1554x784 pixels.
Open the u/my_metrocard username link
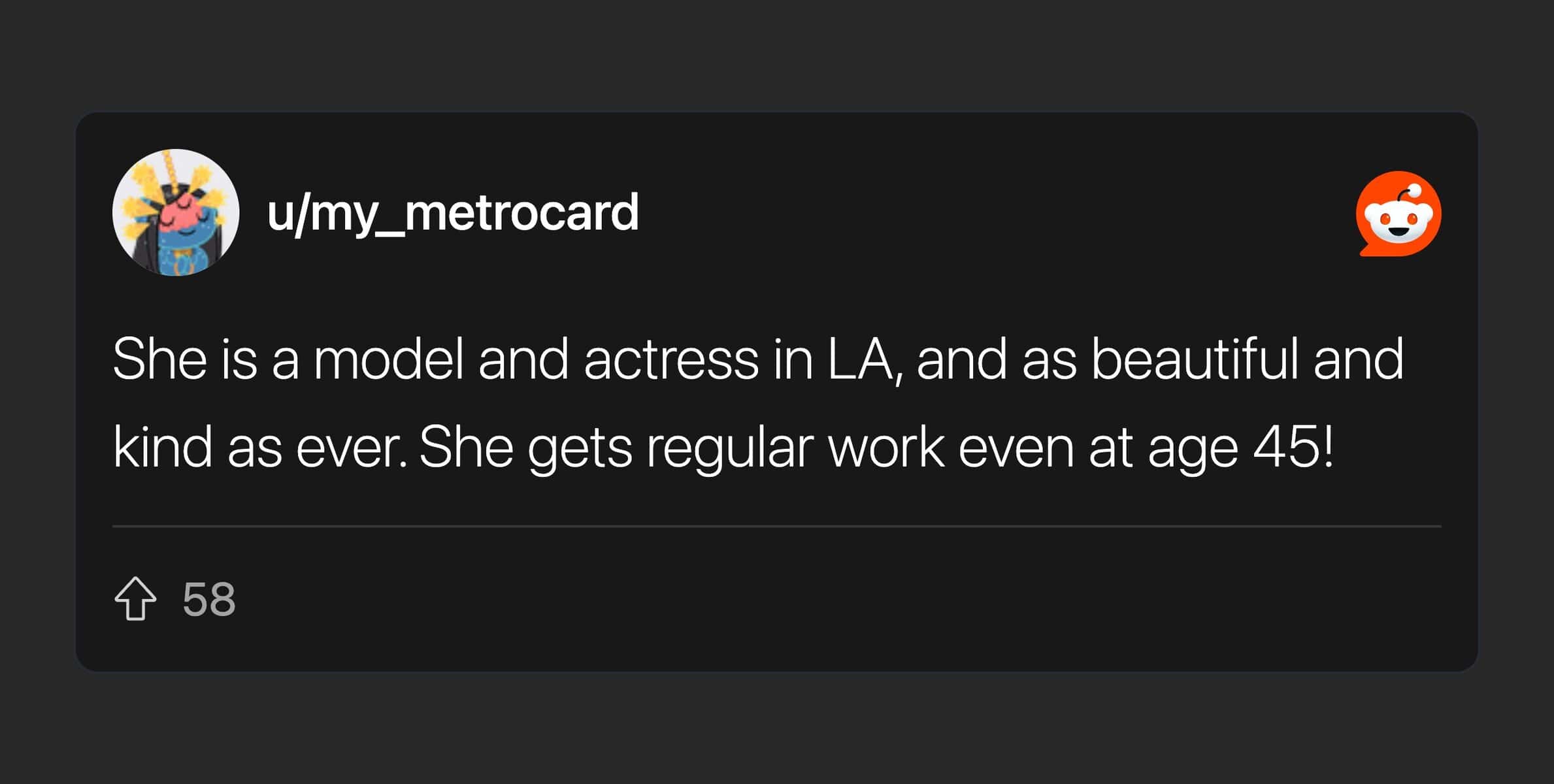453,212
